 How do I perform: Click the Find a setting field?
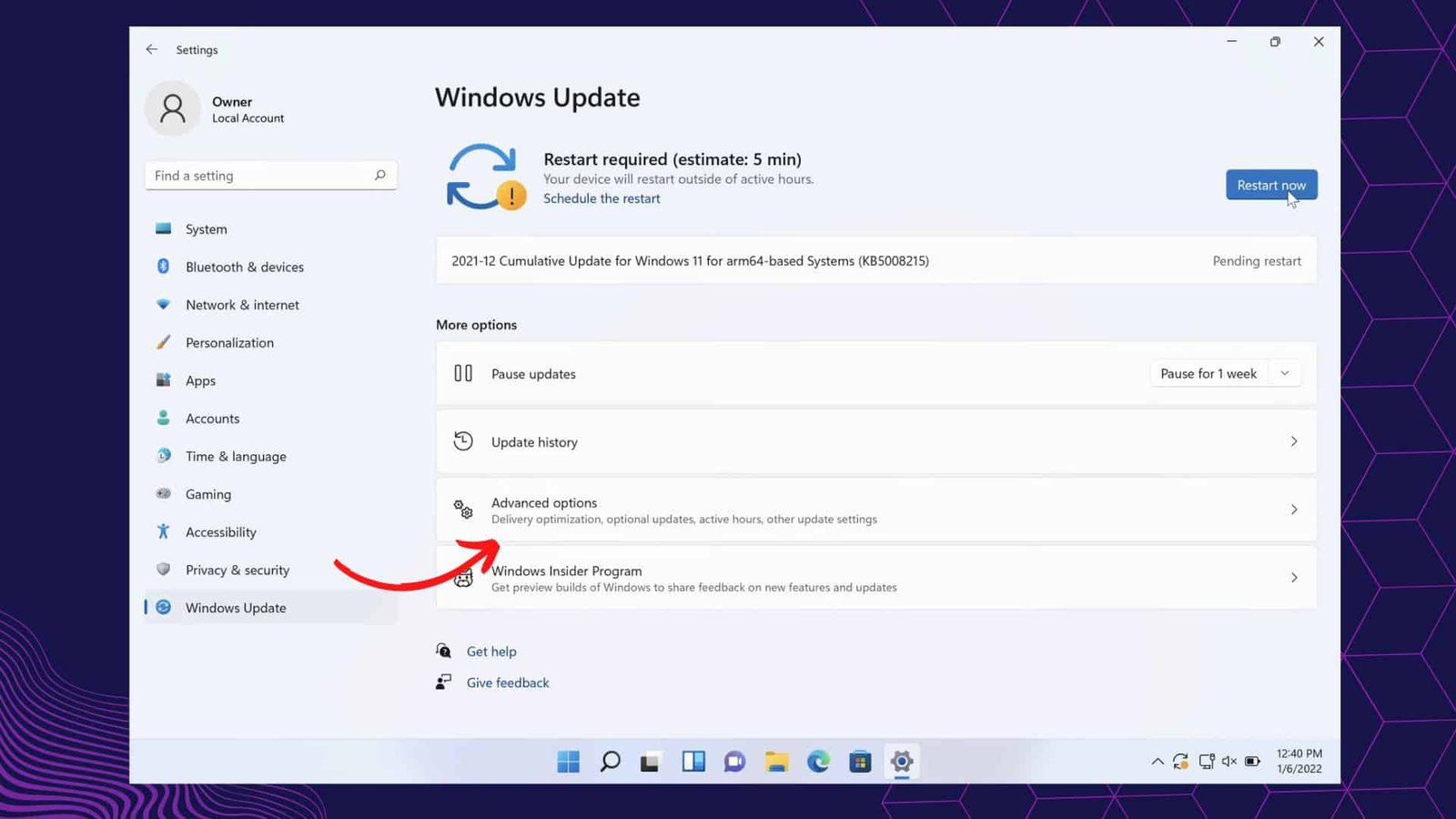(x=271, y=176)
